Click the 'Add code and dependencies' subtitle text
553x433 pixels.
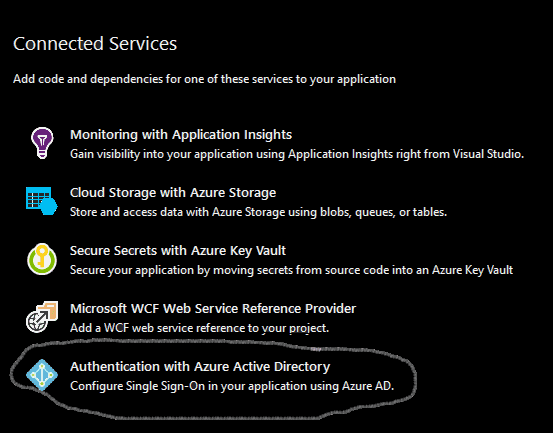(x=204, y=79)
